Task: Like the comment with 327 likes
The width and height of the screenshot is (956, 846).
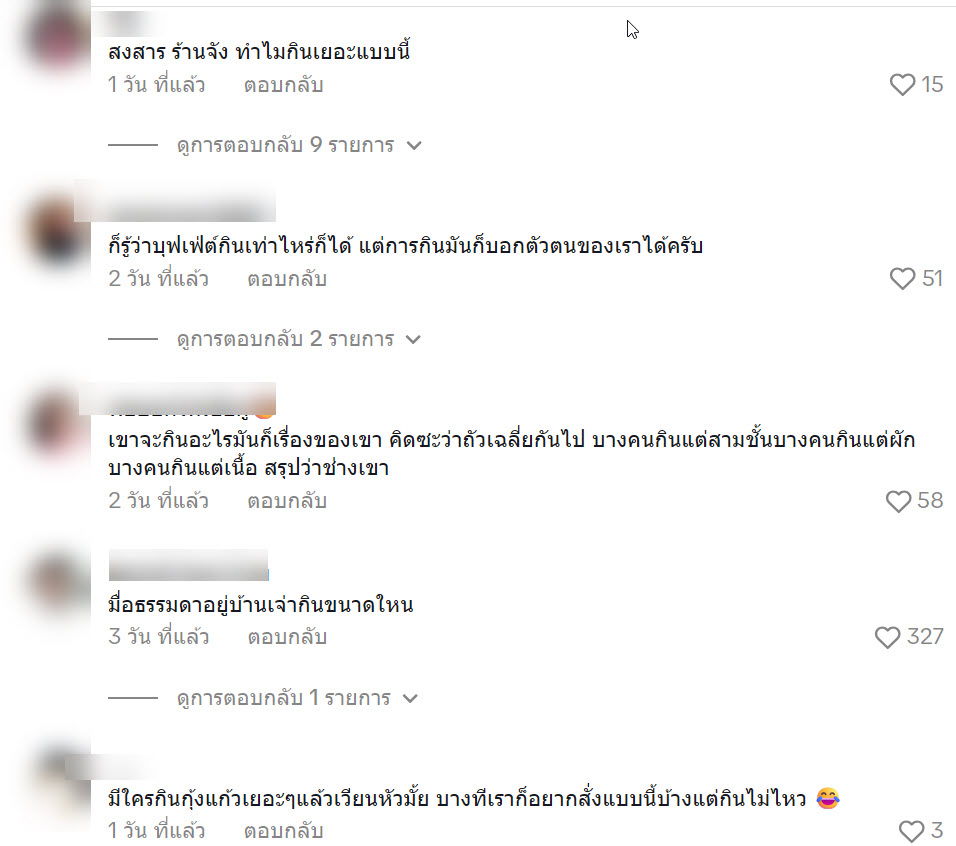Action: 887,638
